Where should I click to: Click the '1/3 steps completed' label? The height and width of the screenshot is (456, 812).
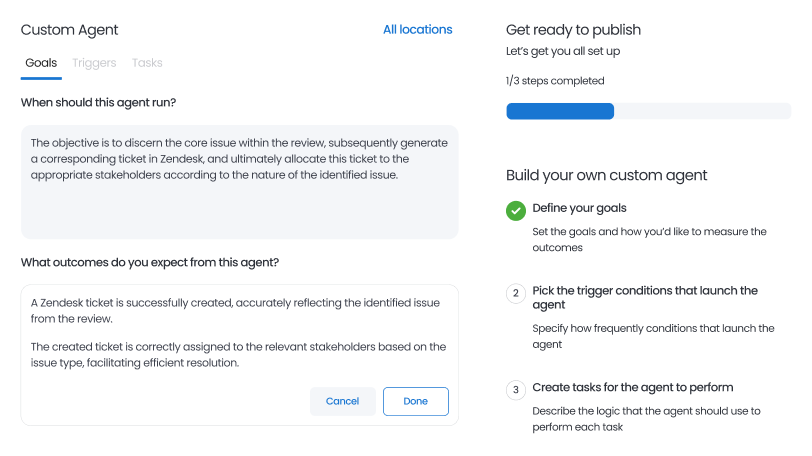555,81
